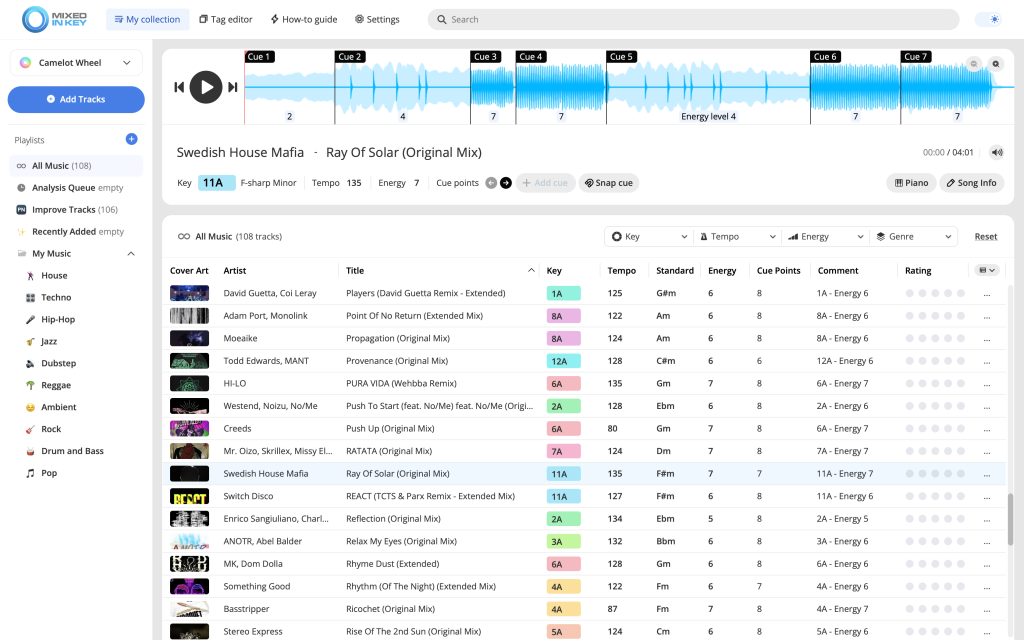
Task: Select the Cue 5 marker on waveform
Action: tap(621, 57)
